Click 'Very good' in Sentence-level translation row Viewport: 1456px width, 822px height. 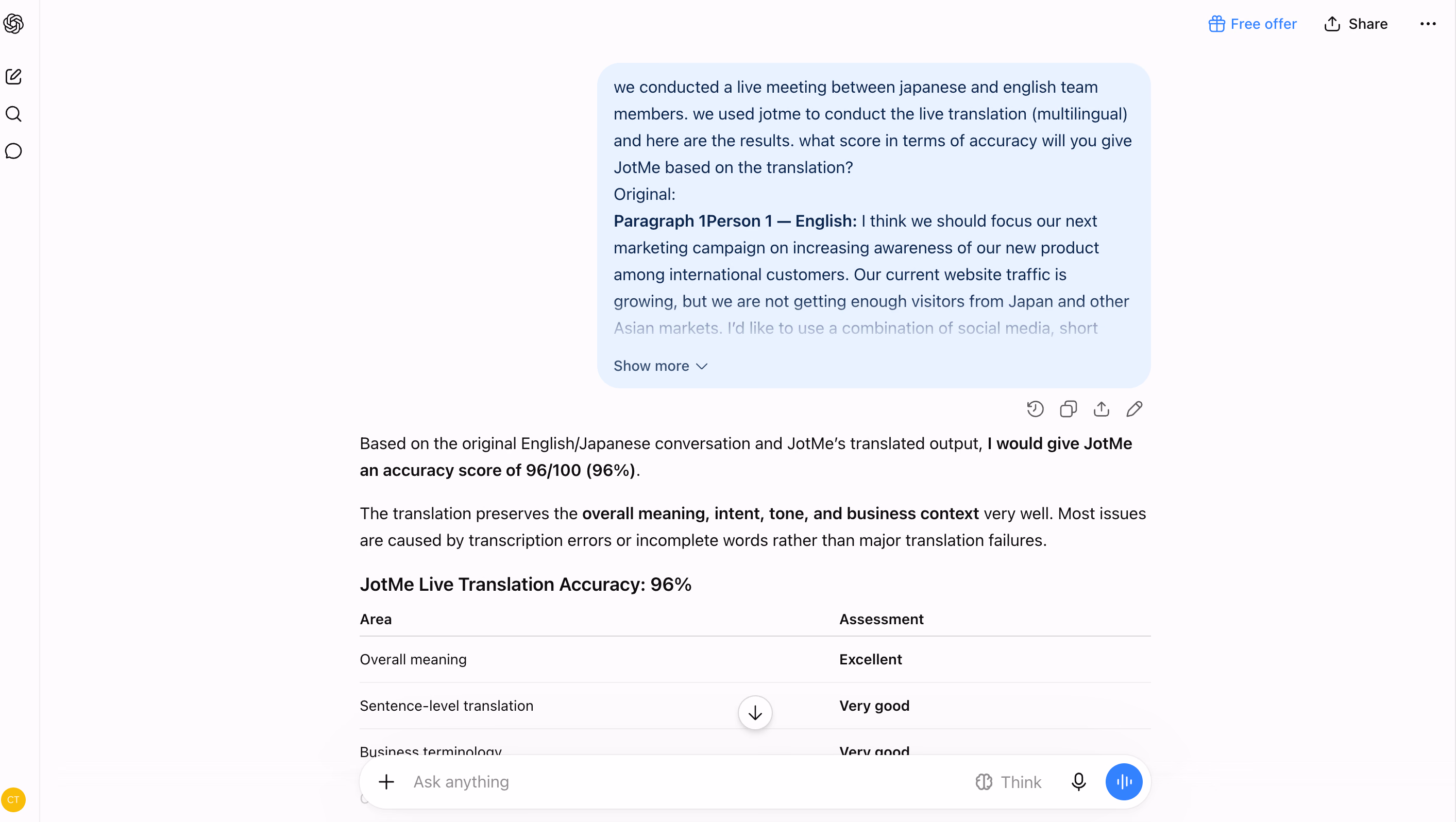(874, 706)
